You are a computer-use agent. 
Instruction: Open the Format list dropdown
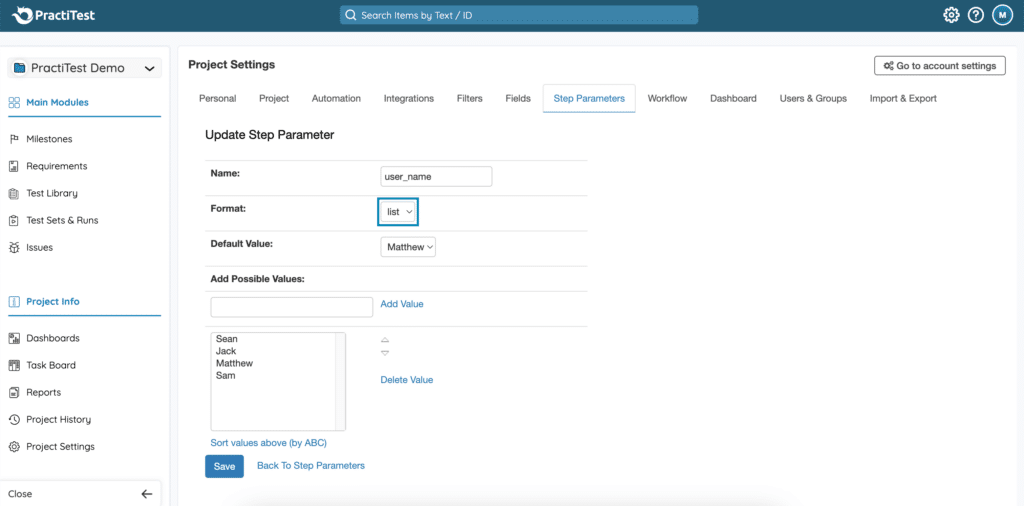tap(398, 212)
